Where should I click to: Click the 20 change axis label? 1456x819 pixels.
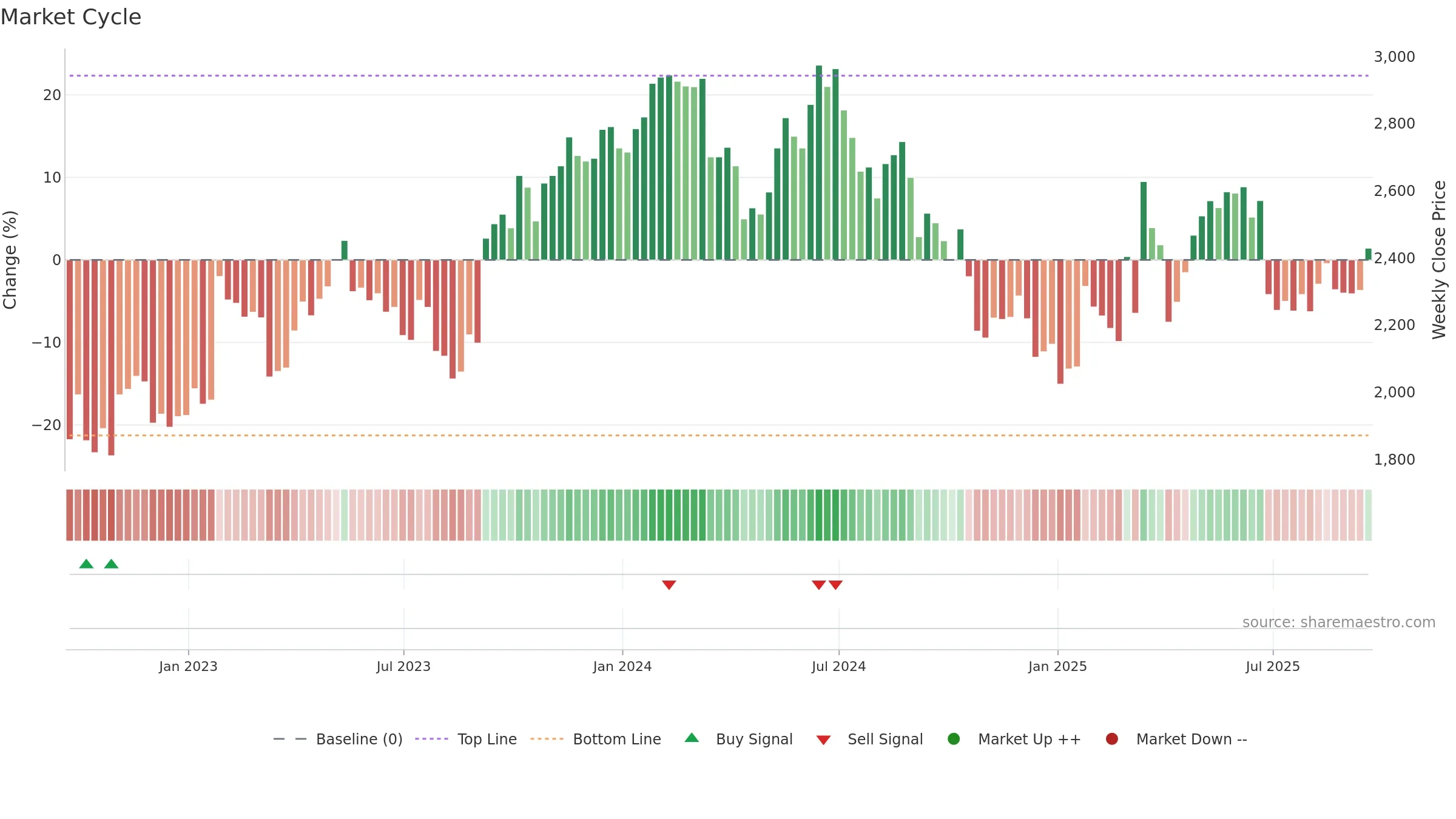point(52,95)
